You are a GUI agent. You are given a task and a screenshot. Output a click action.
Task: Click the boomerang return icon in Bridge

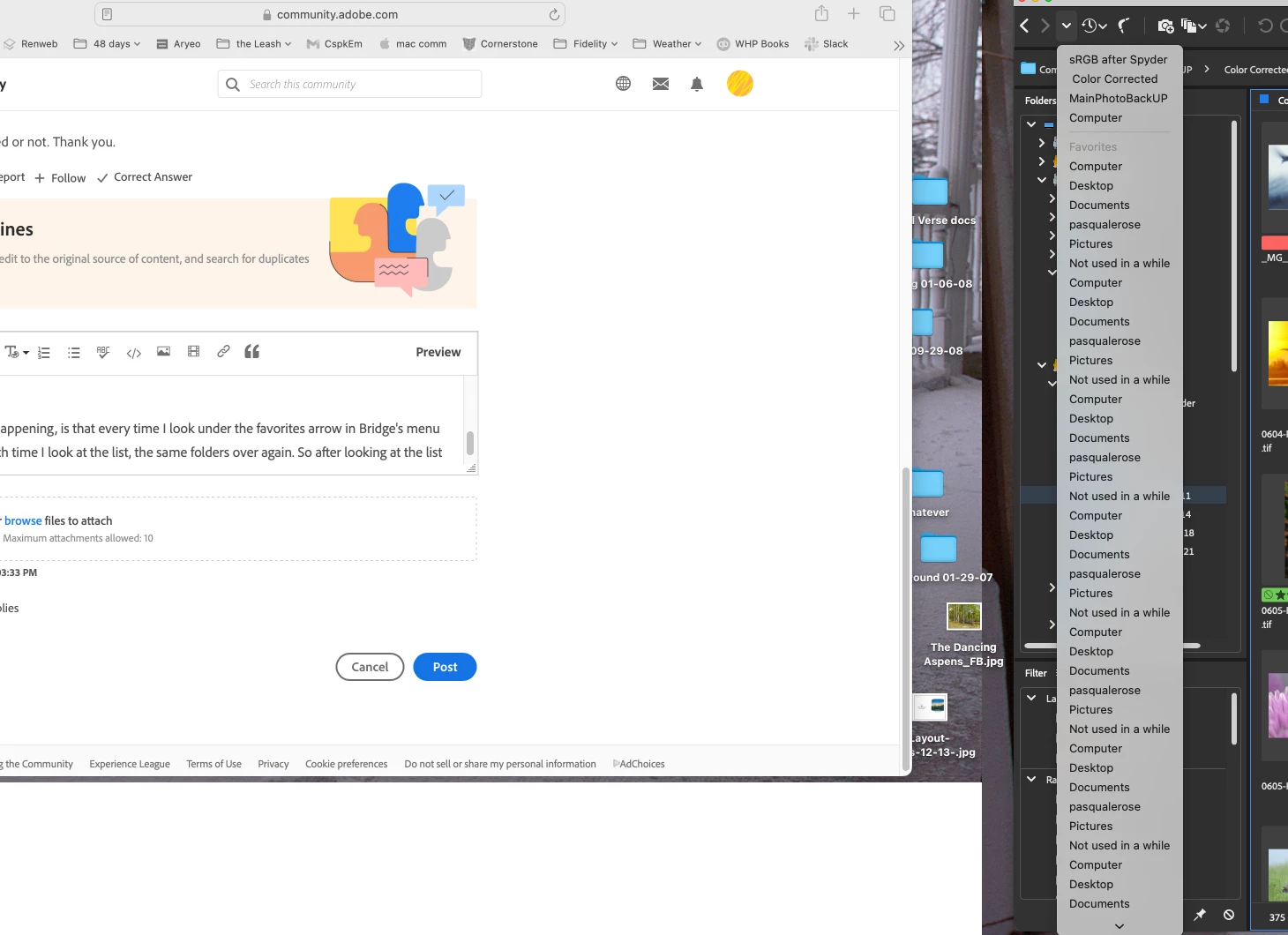(x=1124, y=26)
